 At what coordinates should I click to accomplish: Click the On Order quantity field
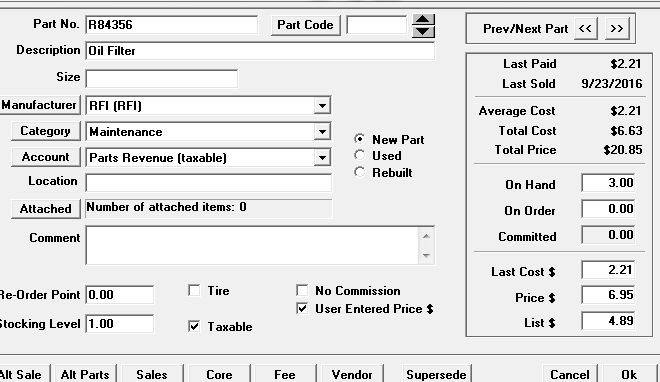click(608, 209)
